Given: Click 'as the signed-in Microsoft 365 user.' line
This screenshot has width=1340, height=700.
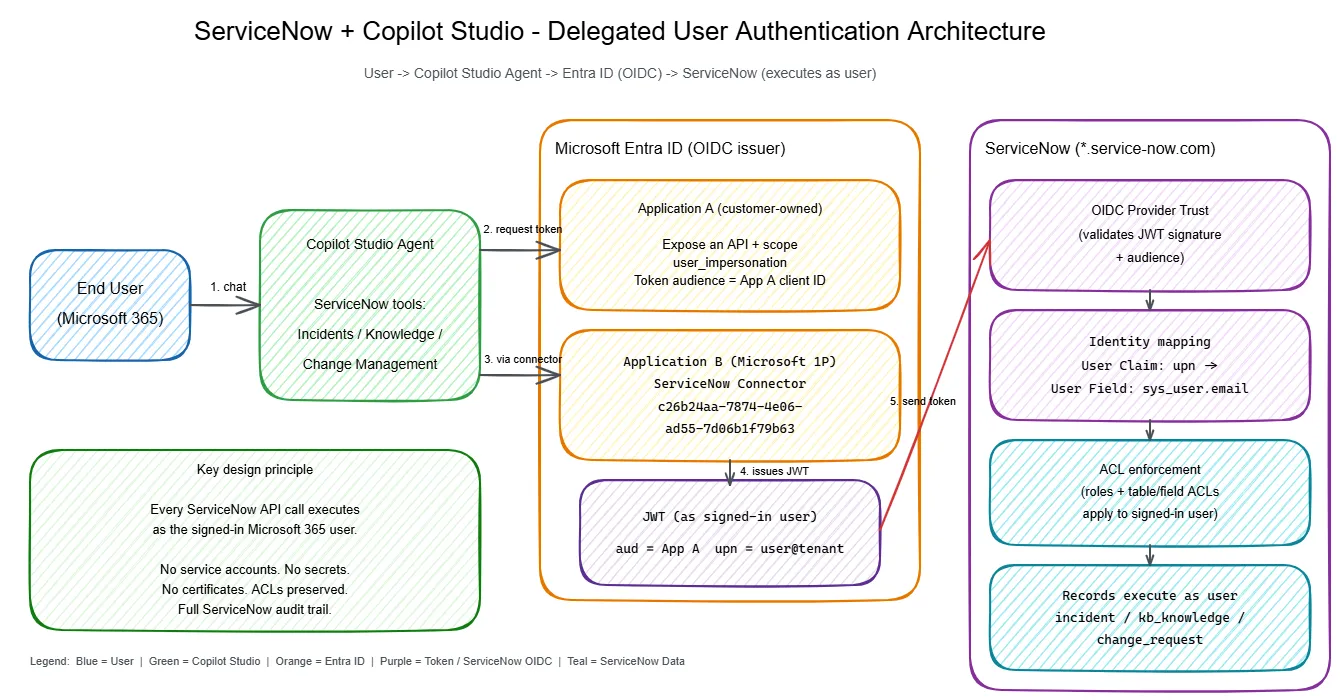Looking at the screenshot, I should tap(255, 530).
